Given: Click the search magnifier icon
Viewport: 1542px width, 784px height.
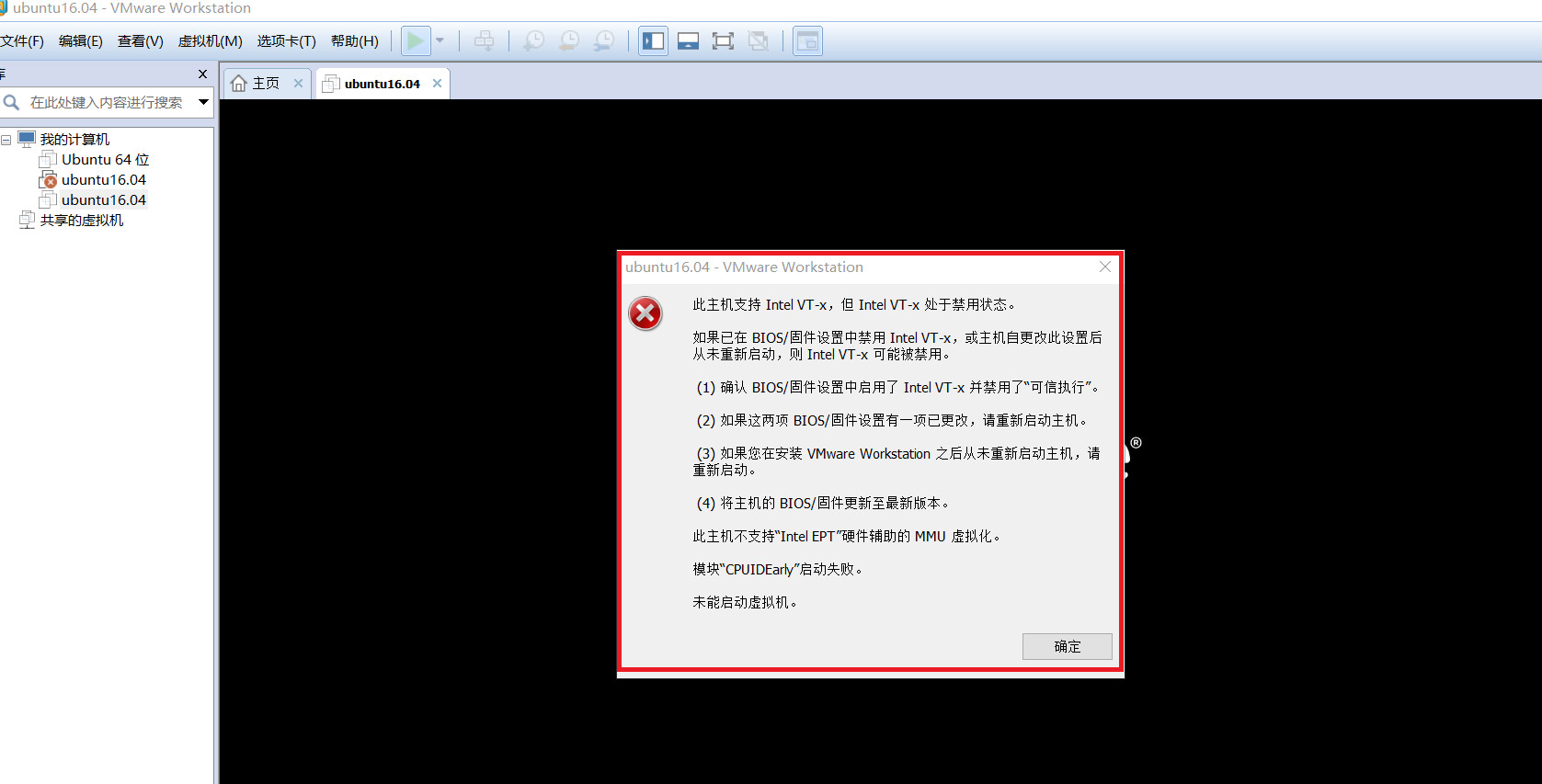Looking at the screenshot, I should click(x=11, y=102).
